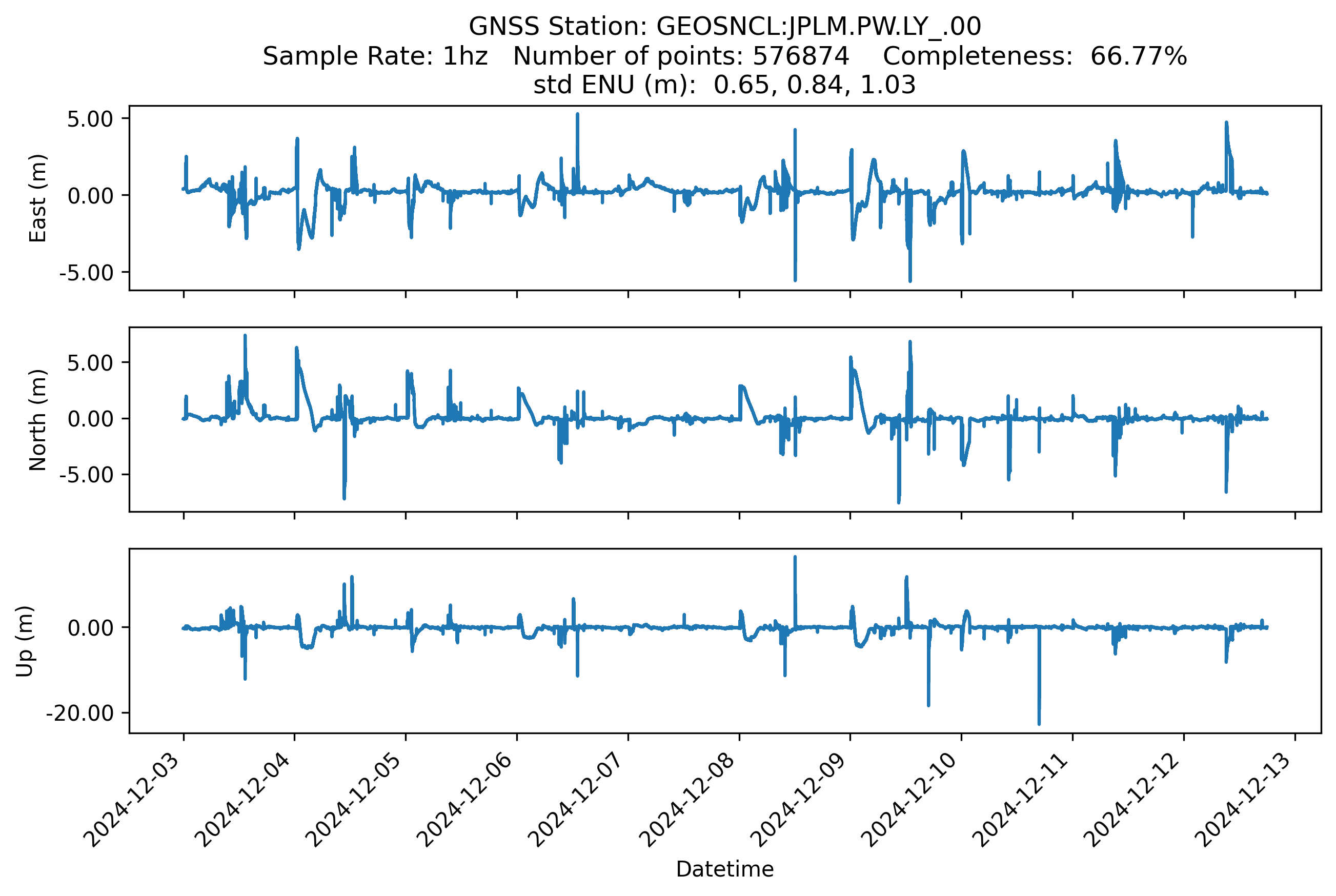Click the -5.00 tick on North axis
1336x896 pixels.
(x=86, y=474)
